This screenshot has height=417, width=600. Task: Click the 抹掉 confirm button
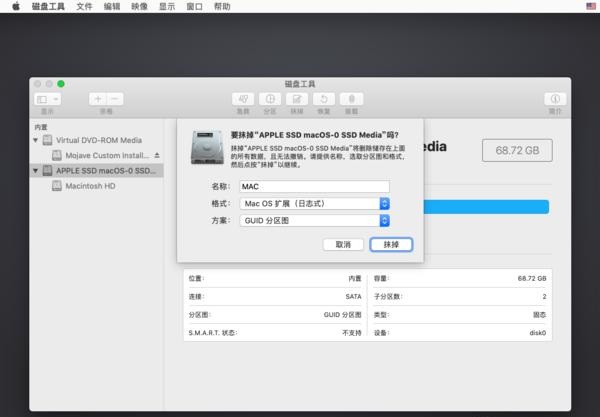pyautogui.click(x=391, y=244)
